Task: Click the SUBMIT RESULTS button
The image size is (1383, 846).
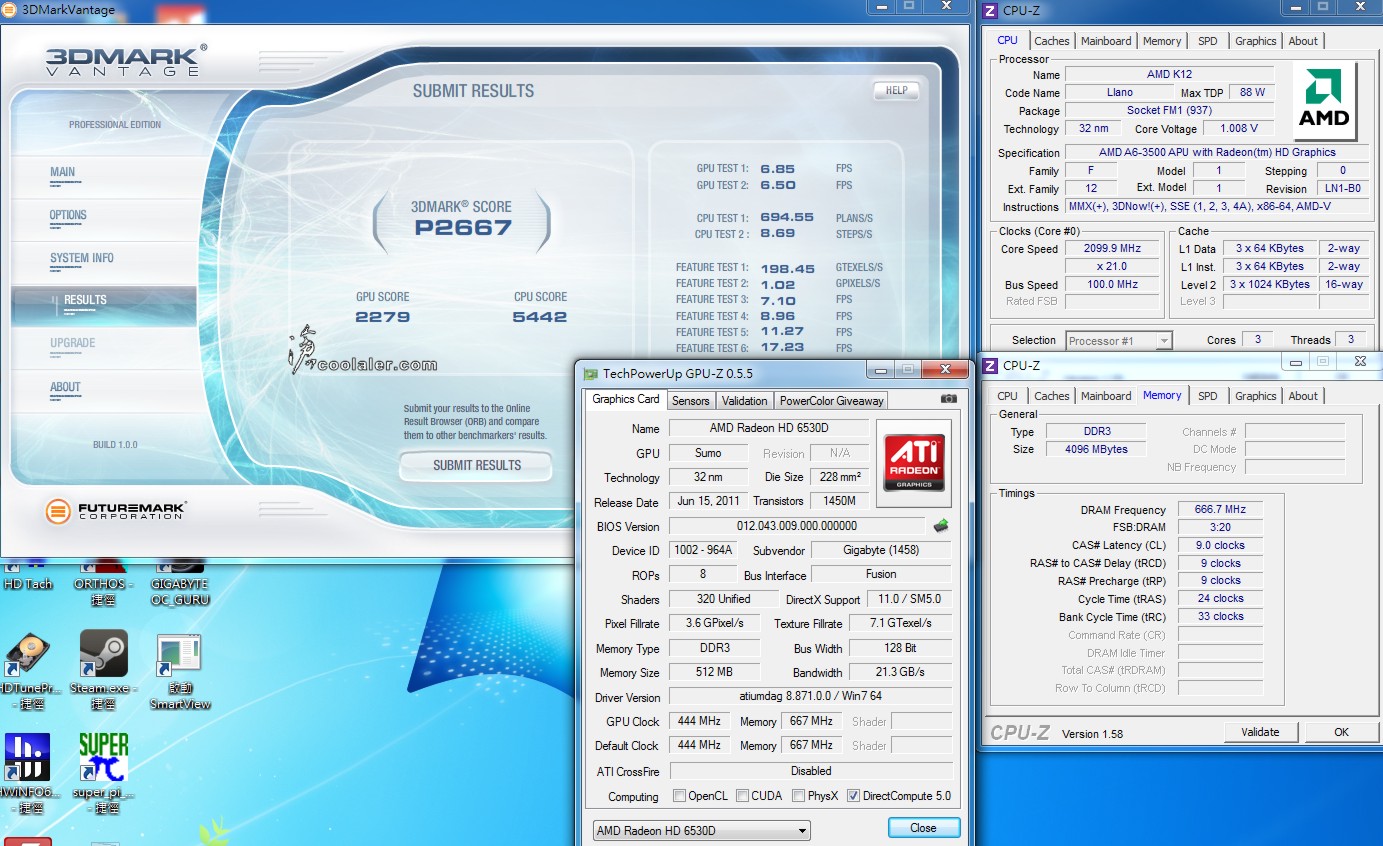Action: [476, 465]
